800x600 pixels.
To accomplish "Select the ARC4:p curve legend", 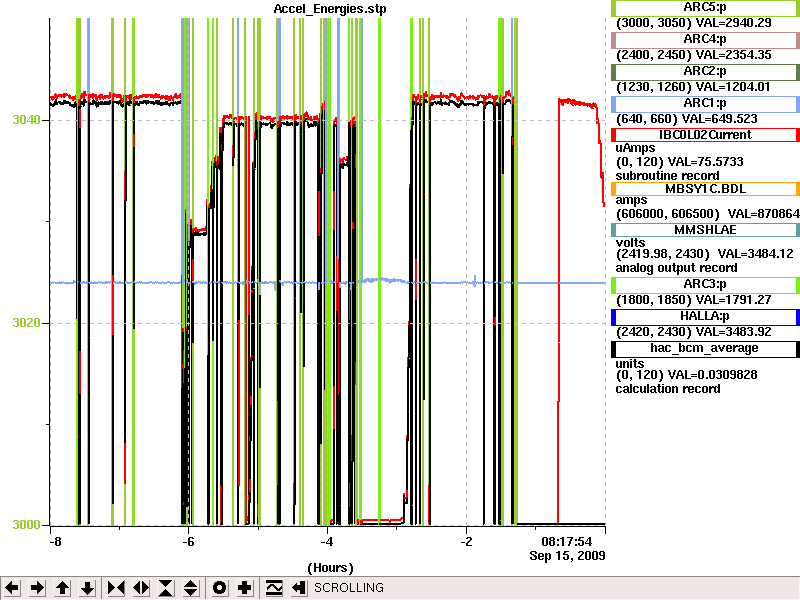I will 705,40.
